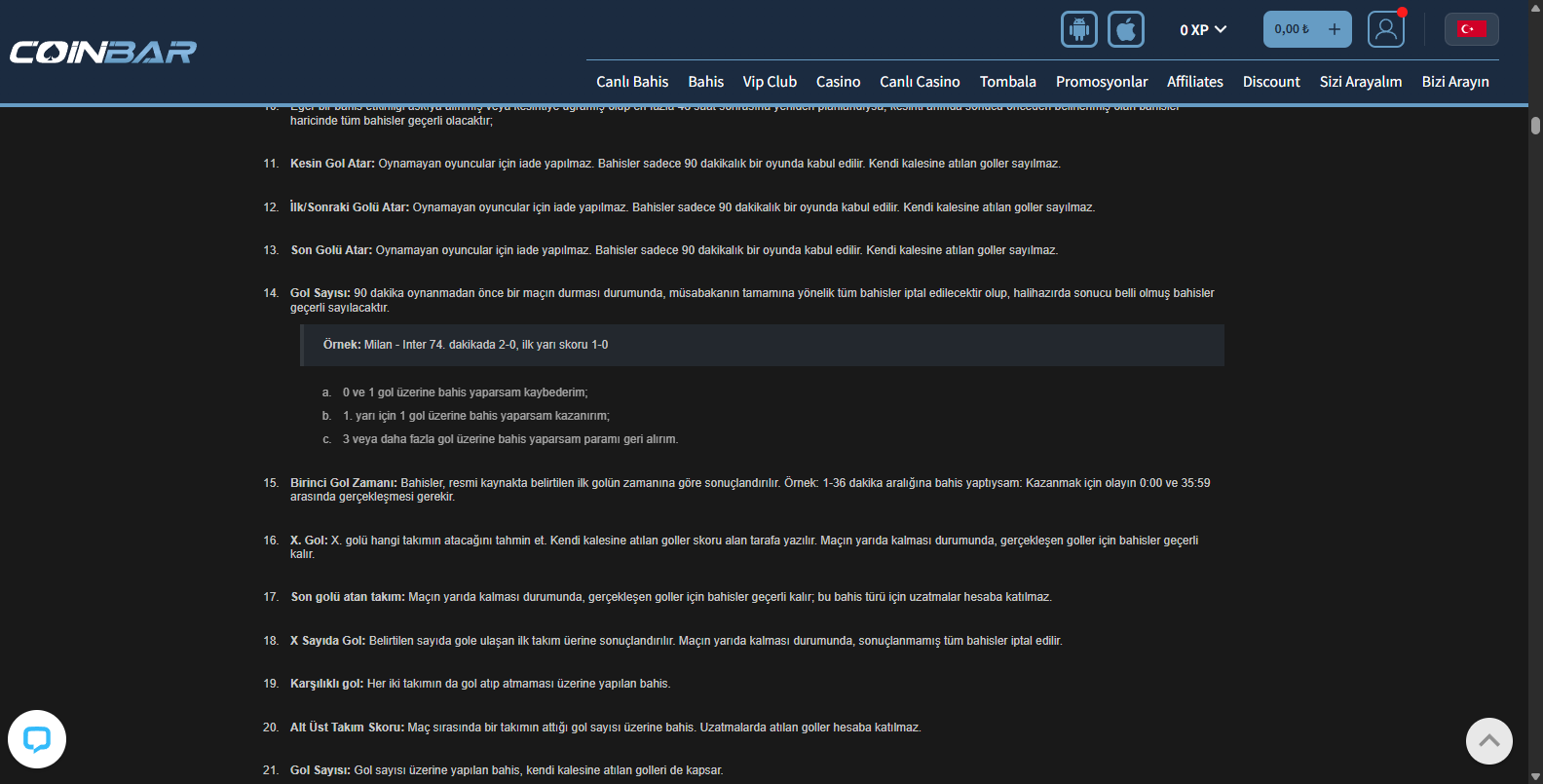
Task: Open the Vip Club page
Action: coord(770,82)
